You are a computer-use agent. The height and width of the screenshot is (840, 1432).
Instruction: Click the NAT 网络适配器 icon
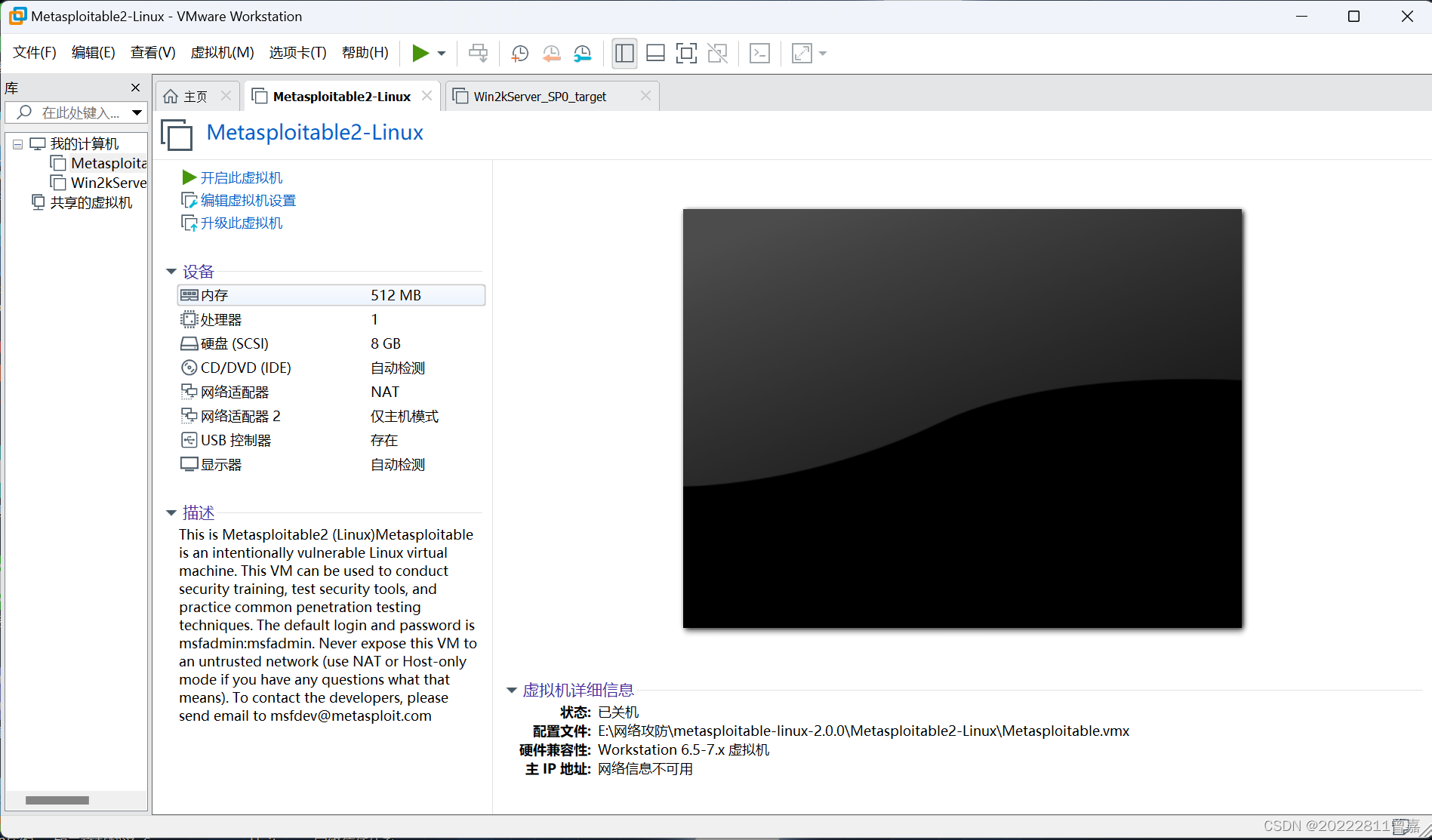click(x=189, y=392)
